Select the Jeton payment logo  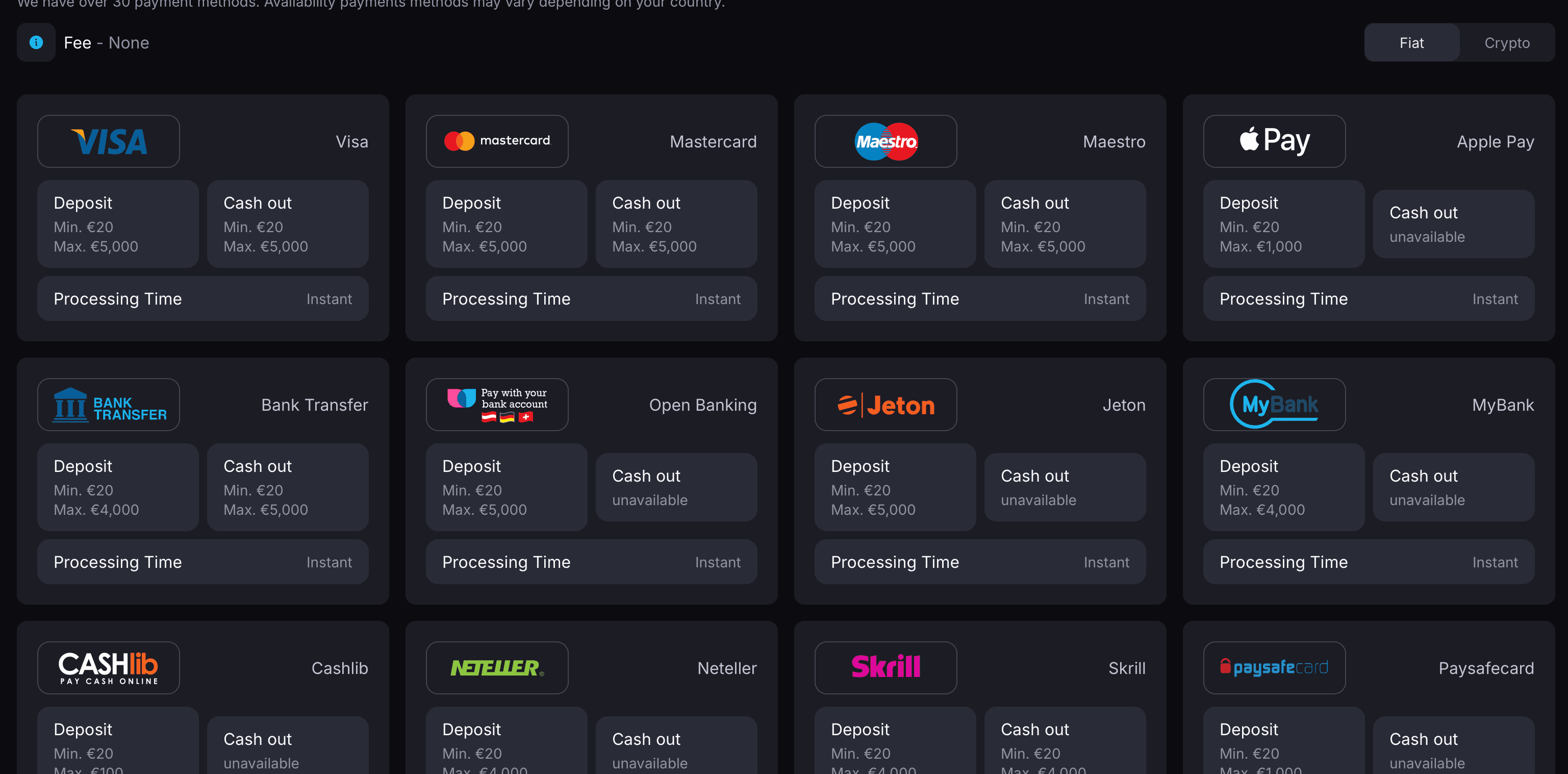tap(886, 405)
